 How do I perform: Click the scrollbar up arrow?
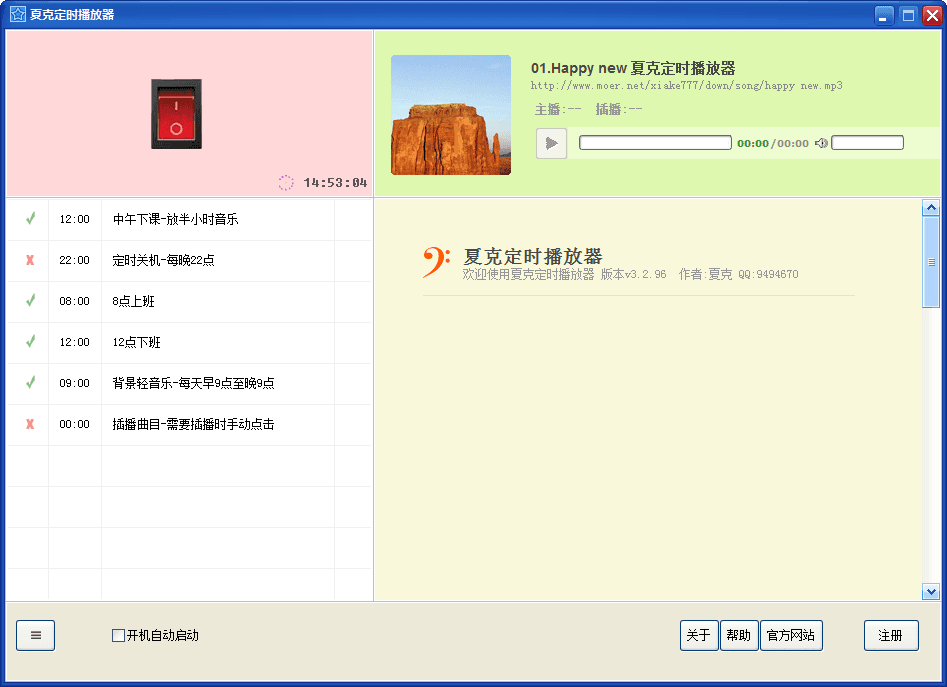[x=931, y=208]
